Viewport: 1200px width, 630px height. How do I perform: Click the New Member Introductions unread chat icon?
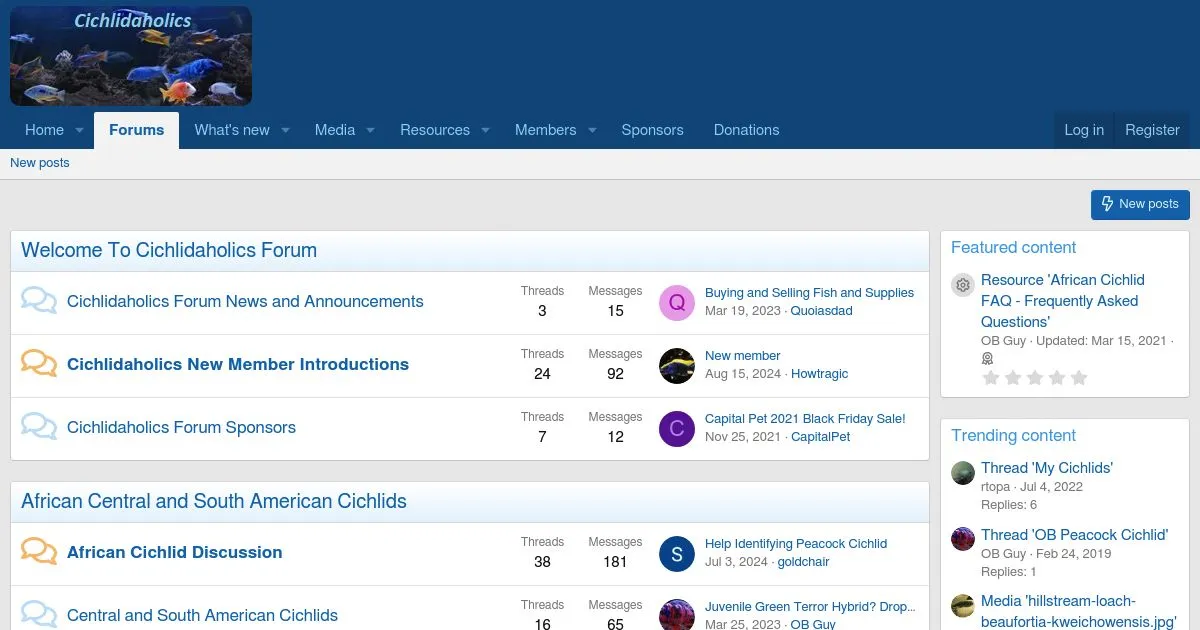pos(39,364)
